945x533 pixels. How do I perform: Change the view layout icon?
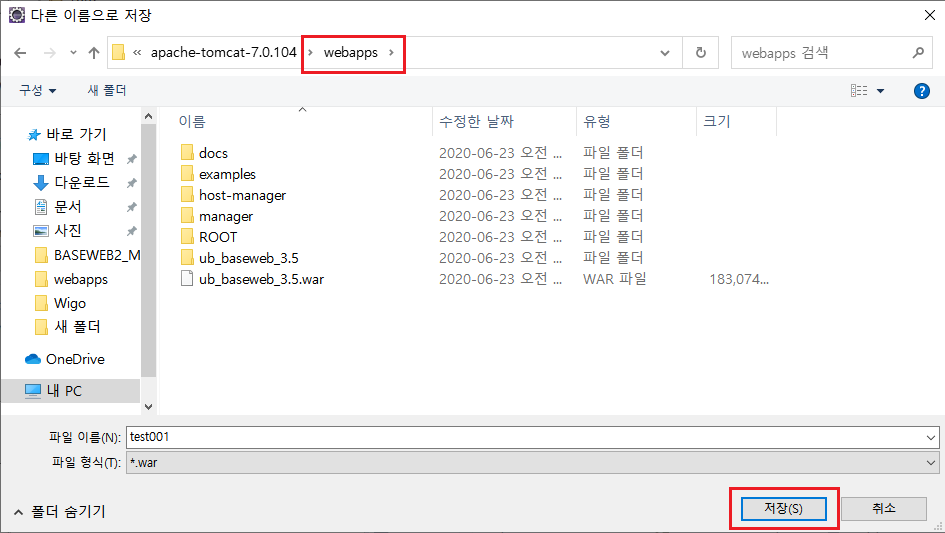click(x=859, y=90)
